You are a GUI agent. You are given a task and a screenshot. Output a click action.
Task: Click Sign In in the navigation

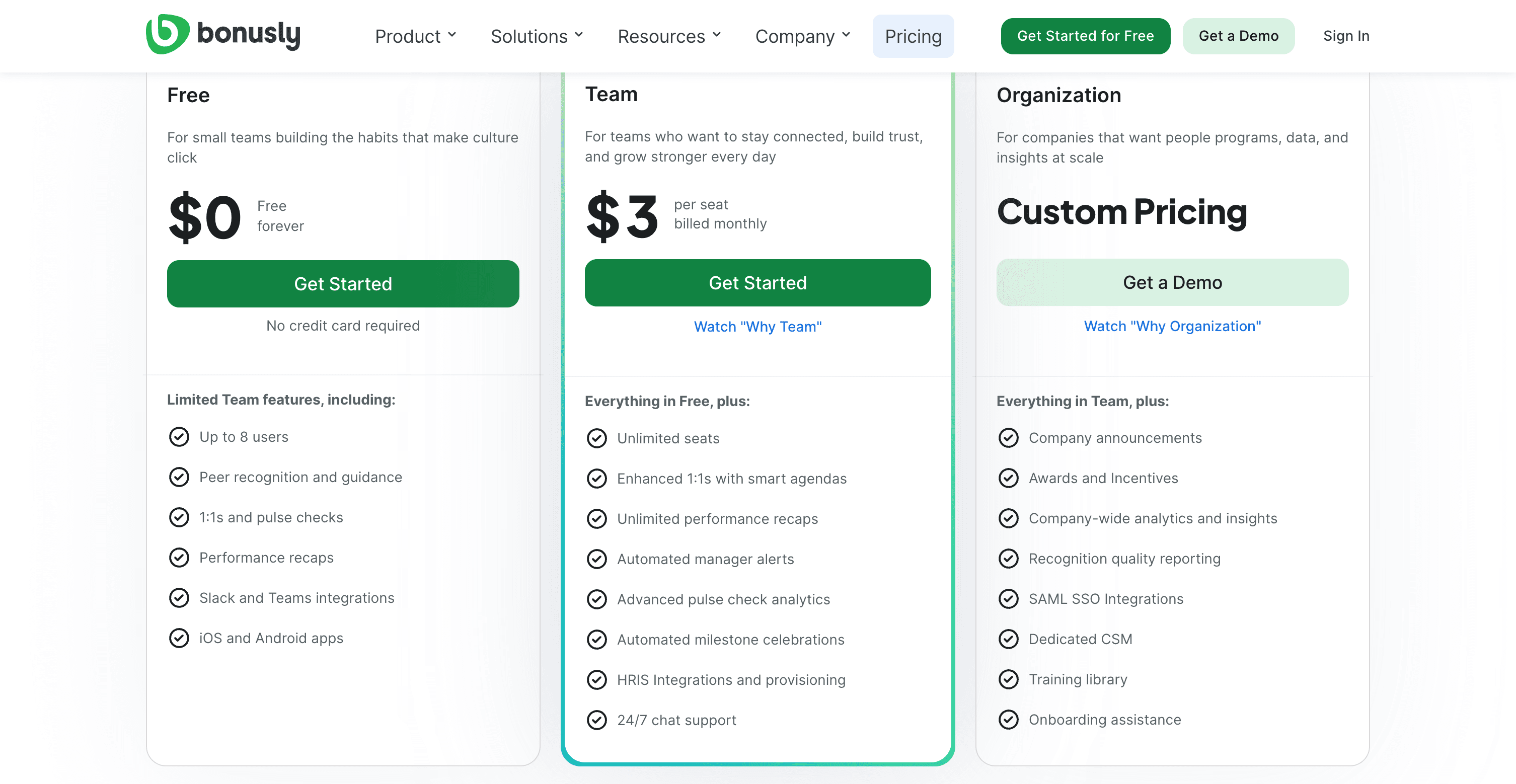pos(1346,36)
